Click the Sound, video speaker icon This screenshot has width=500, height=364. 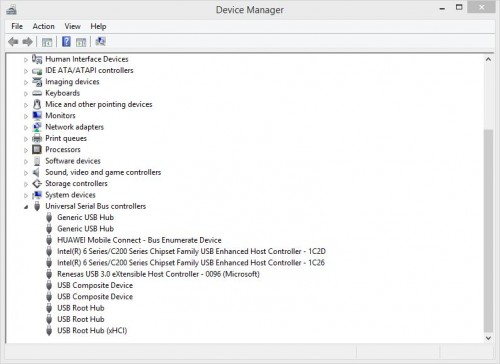(x=36, y=172)
